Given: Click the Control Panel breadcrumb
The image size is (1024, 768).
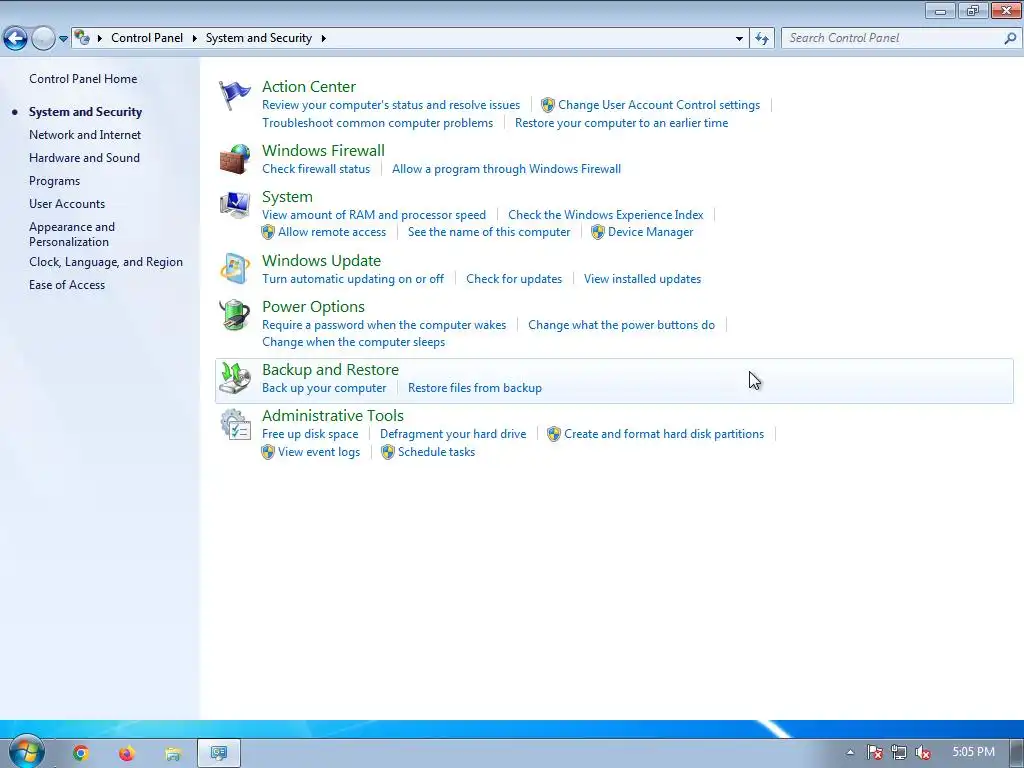Looking at the screenshot, I should click(x=147, y=38).
